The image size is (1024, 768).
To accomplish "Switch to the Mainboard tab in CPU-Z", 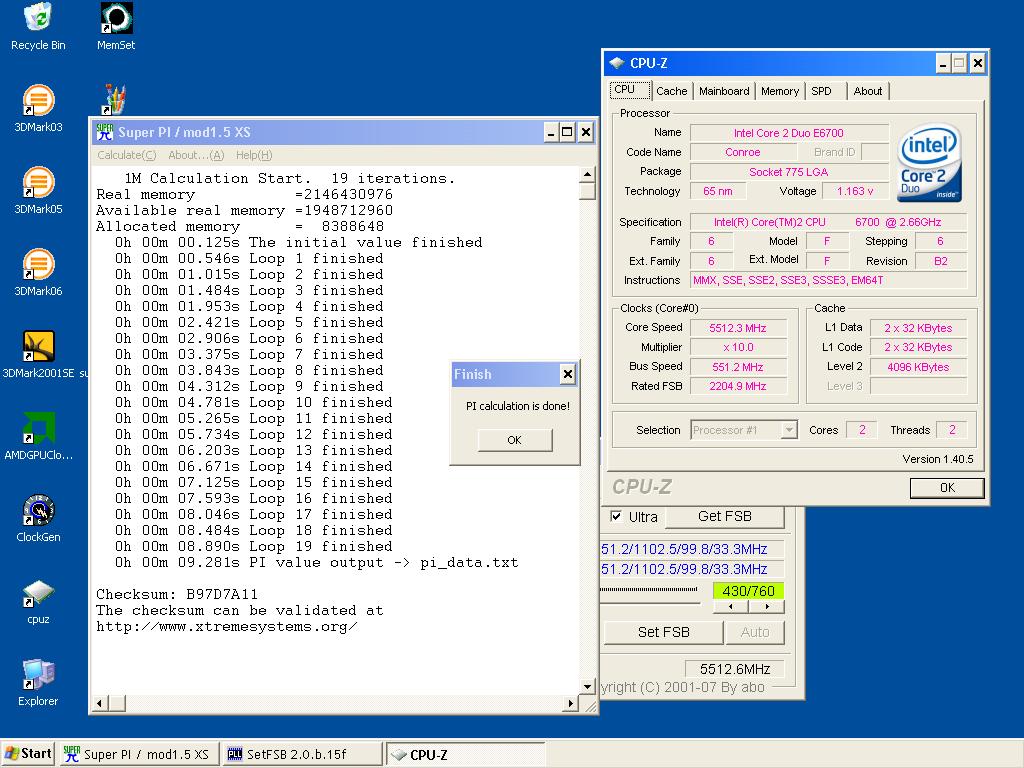I will click(x=724, y=91).
